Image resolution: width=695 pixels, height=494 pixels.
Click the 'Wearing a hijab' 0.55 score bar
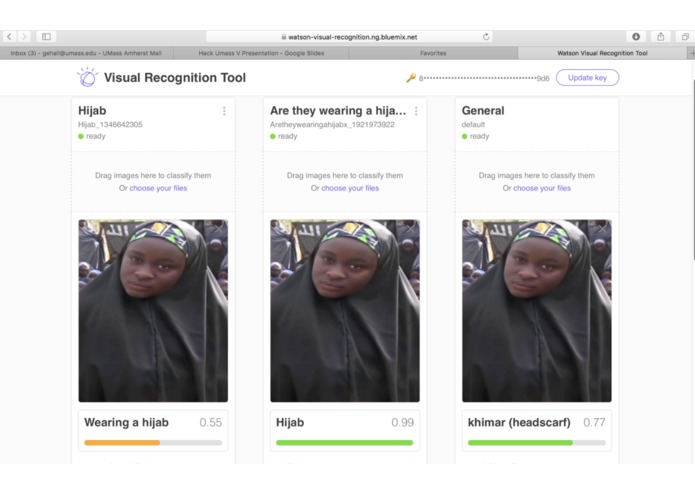point(153,443)
